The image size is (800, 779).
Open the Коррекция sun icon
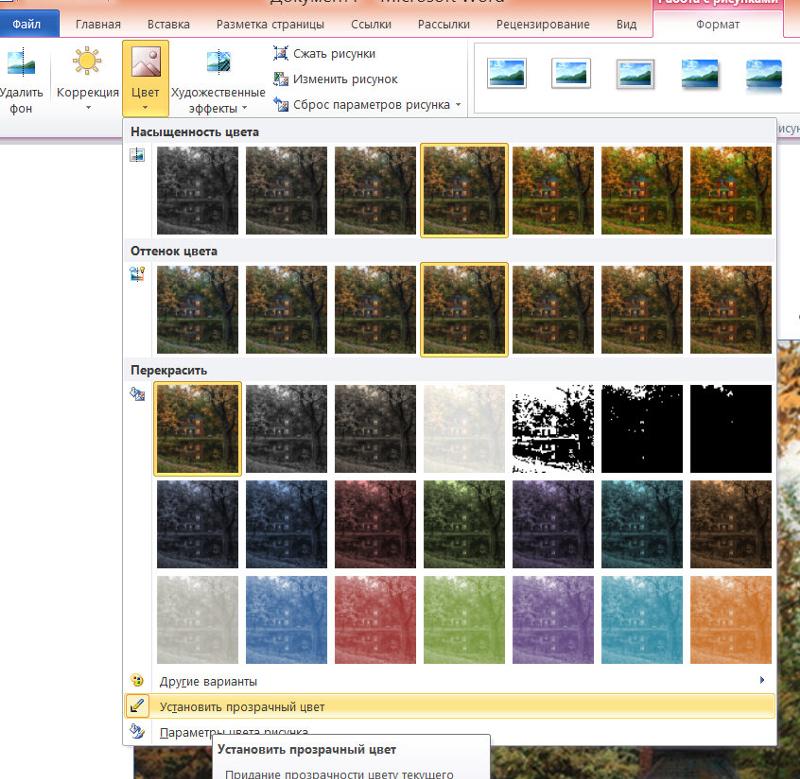coord(87,61)
